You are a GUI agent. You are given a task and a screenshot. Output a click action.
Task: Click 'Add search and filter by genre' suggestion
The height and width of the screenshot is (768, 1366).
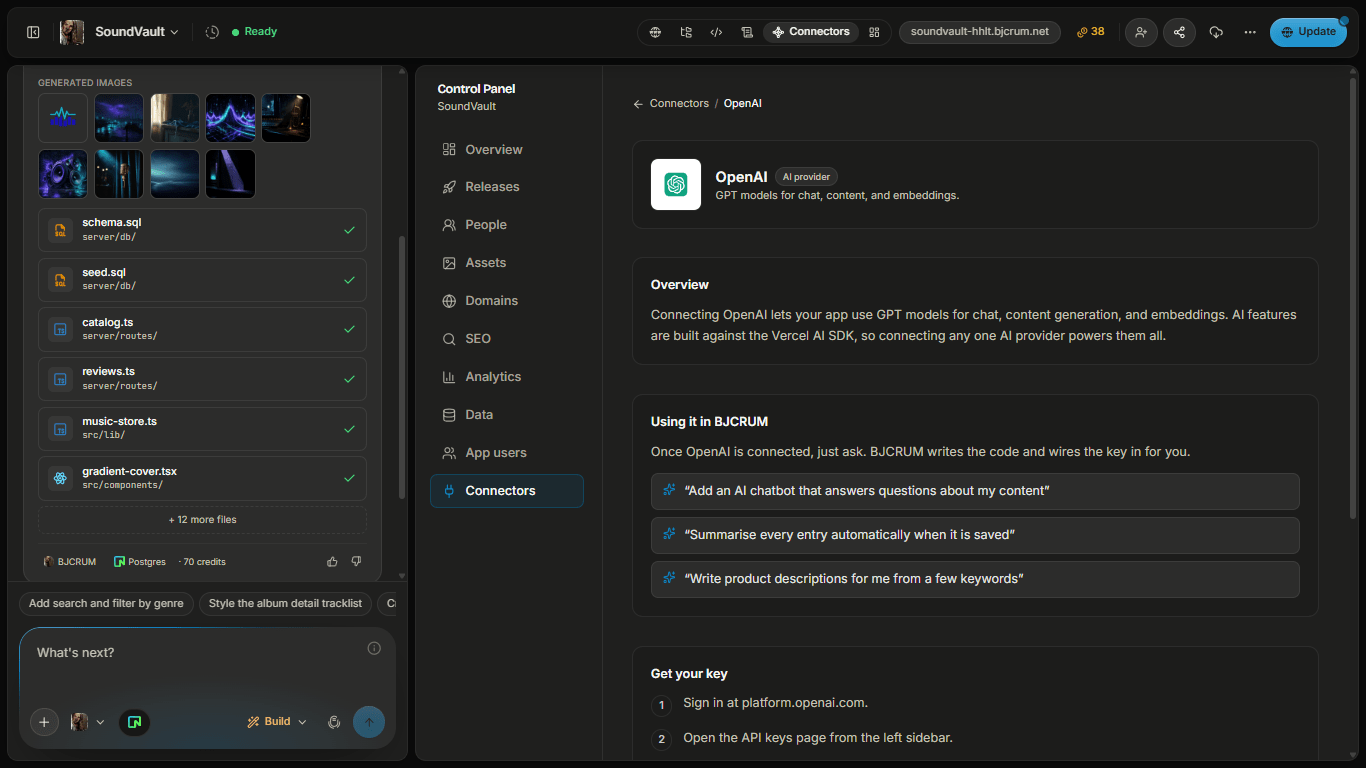click(x=106, y=604)
